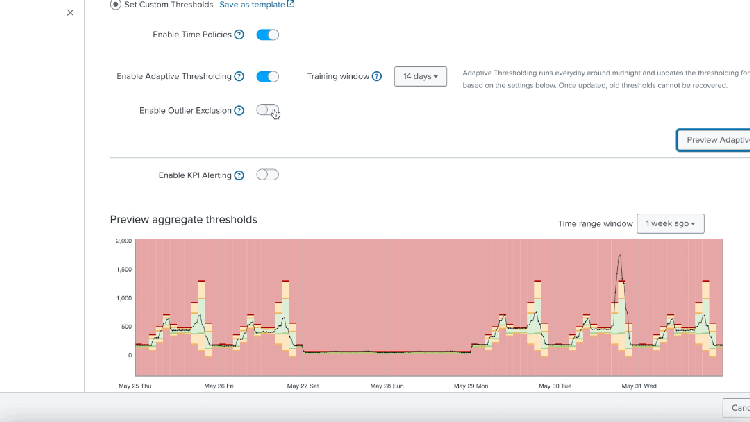Enable the Outlier Exclusion toggle

coord(267,110)
